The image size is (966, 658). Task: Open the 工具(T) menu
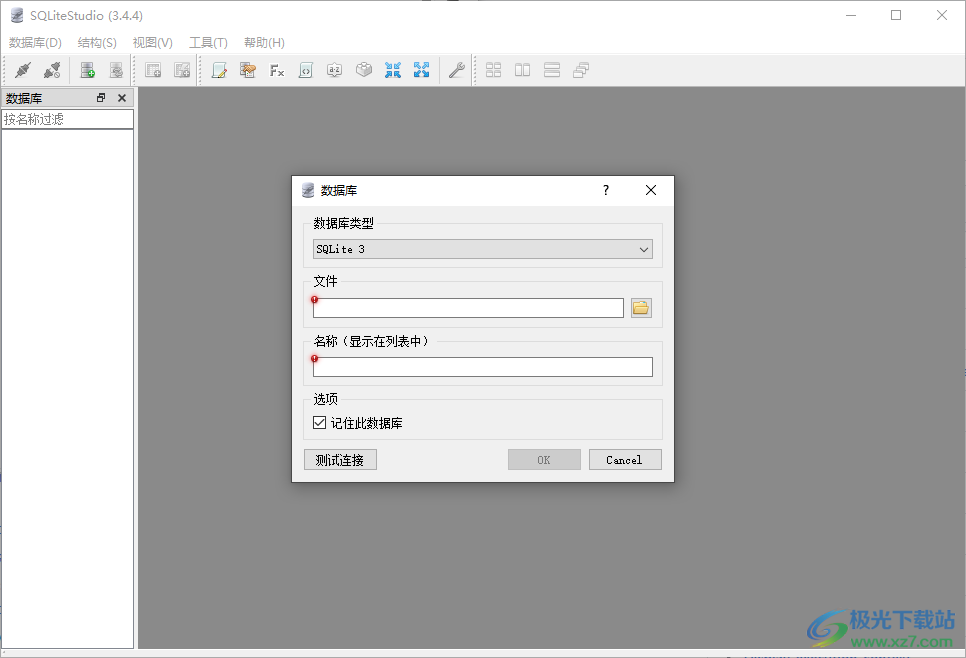point(208,43)
